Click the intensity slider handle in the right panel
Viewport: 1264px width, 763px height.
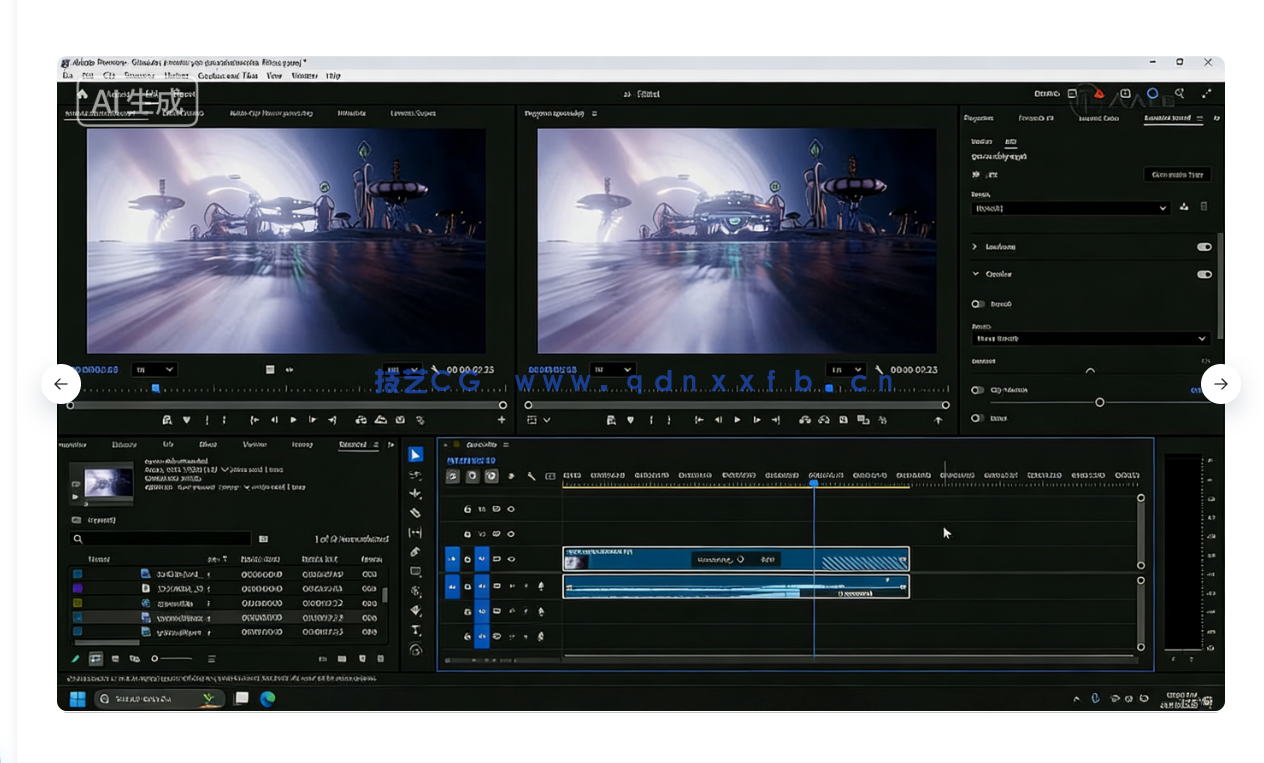1100,402
